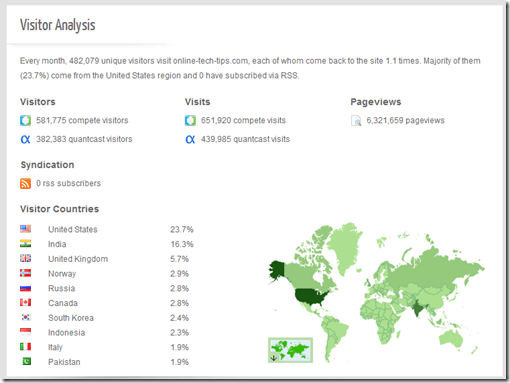Click the Indonesia country name
This screenshot has width=510, height=383.
coord(66,332)
